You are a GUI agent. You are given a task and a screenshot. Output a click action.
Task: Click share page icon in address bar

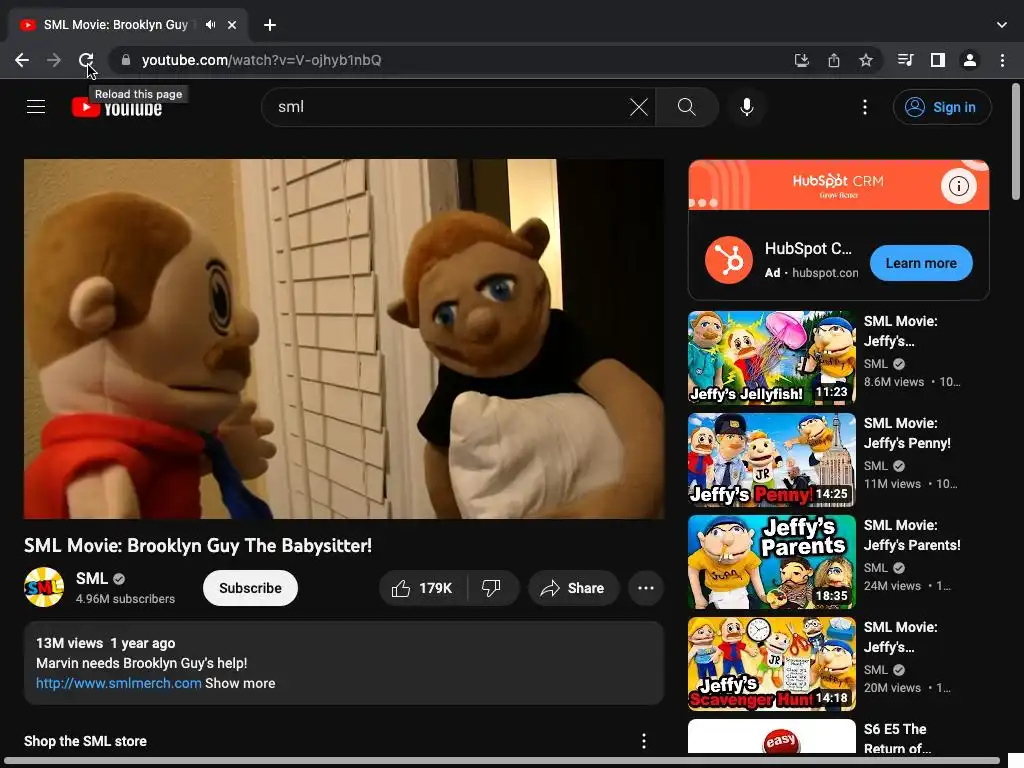833,60
